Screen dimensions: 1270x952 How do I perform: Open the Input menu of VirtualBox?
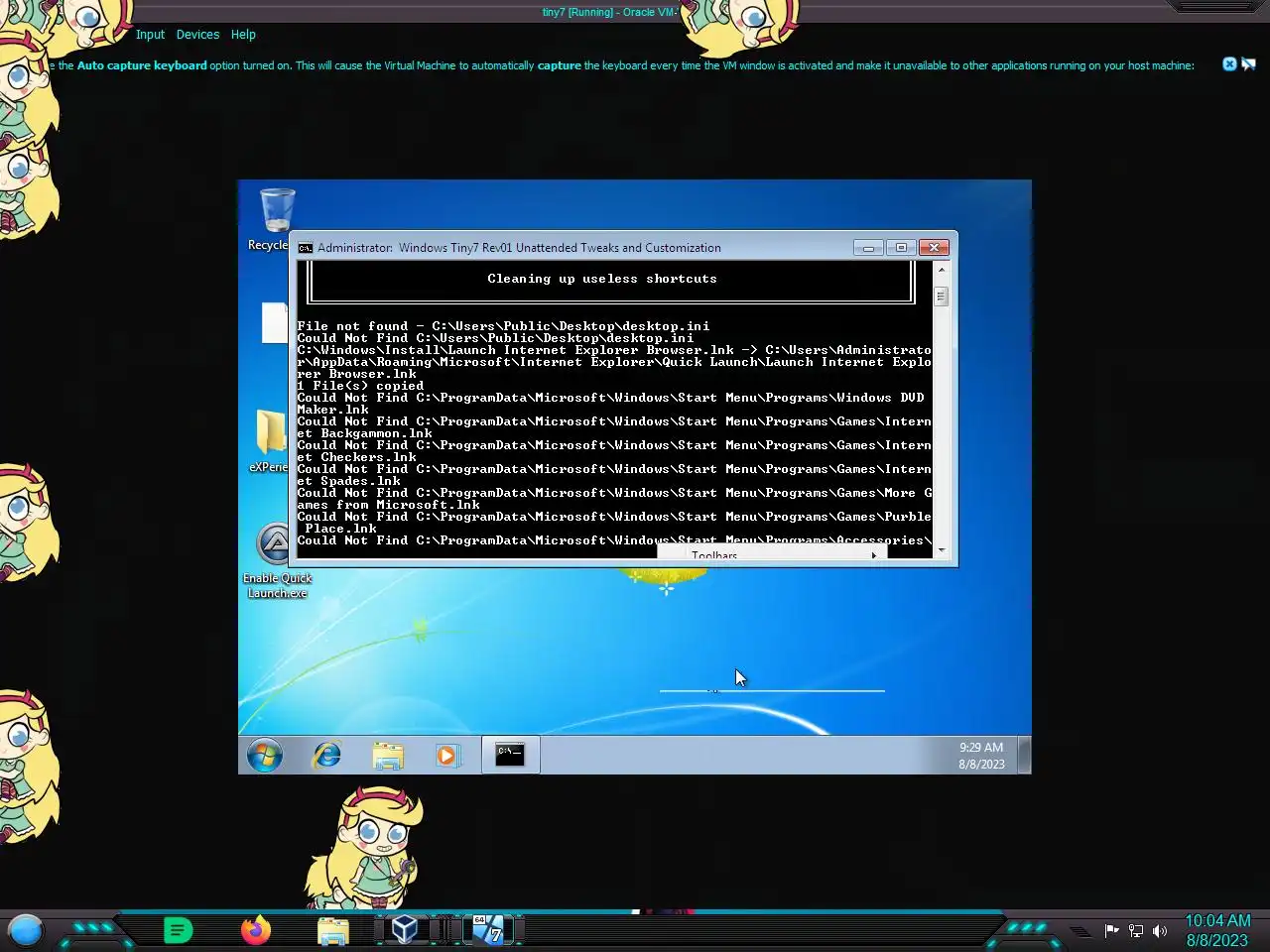(150, 35)
